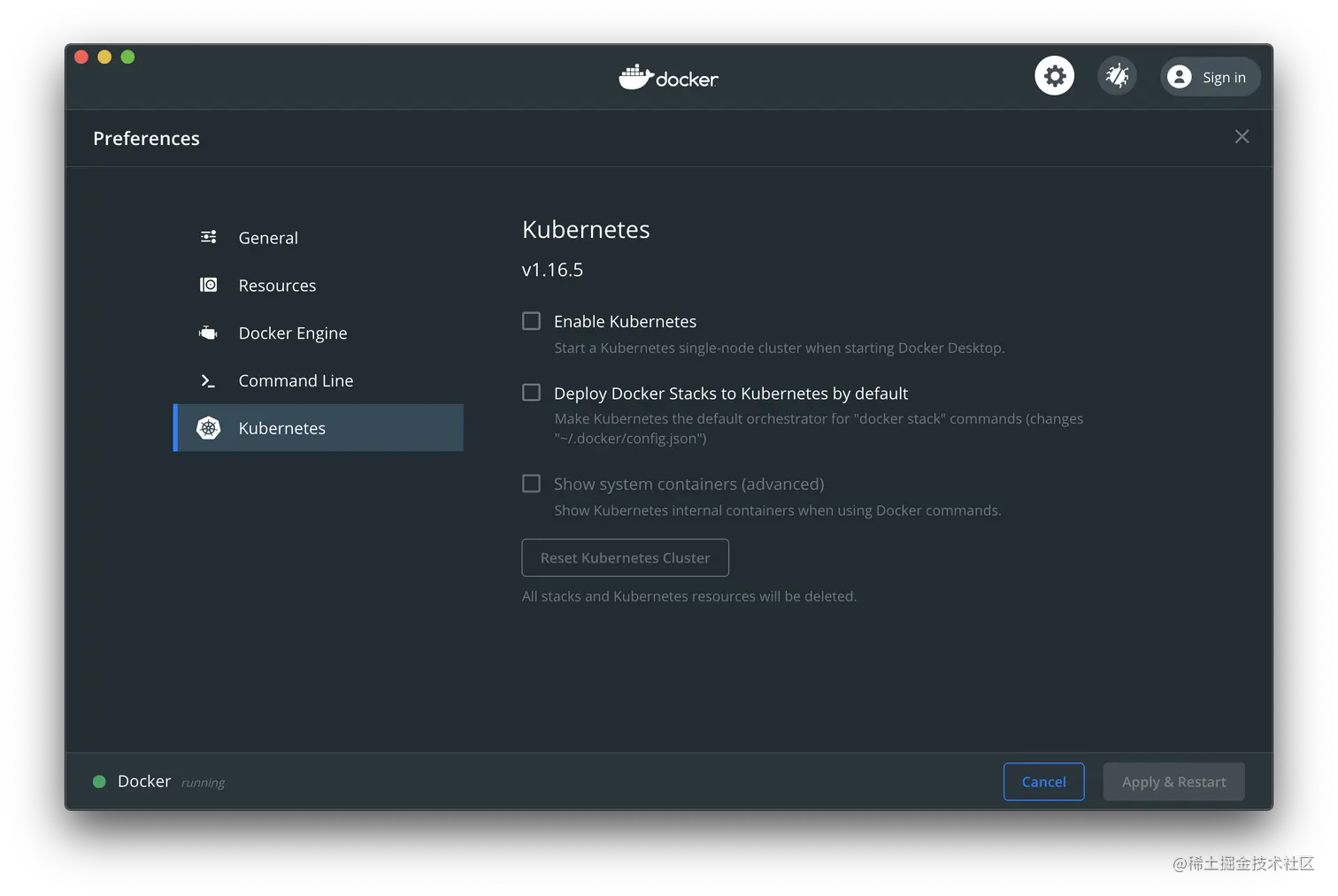Viewport: 1338px width, 896px height.
Task: Click Reset Kubernetes Cluster button
Action: 626,558
